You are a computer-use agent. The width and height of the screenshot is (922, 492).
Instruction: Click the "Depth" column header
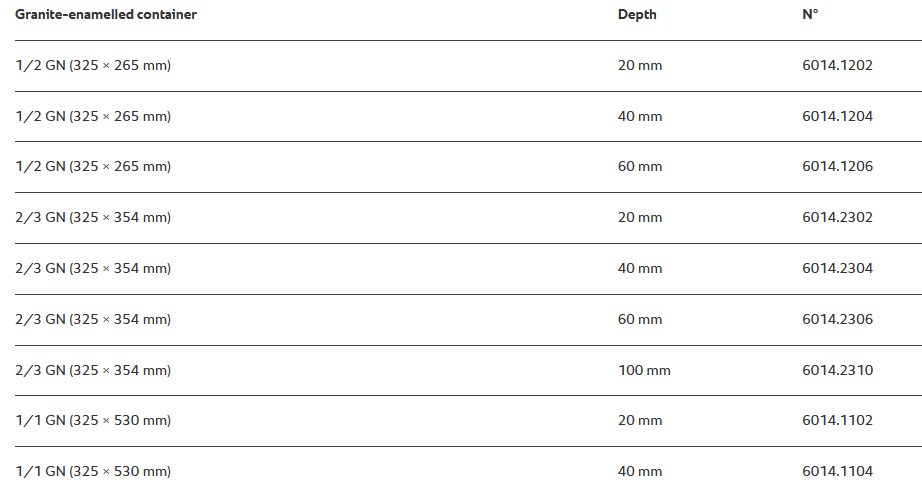[637, 15]
